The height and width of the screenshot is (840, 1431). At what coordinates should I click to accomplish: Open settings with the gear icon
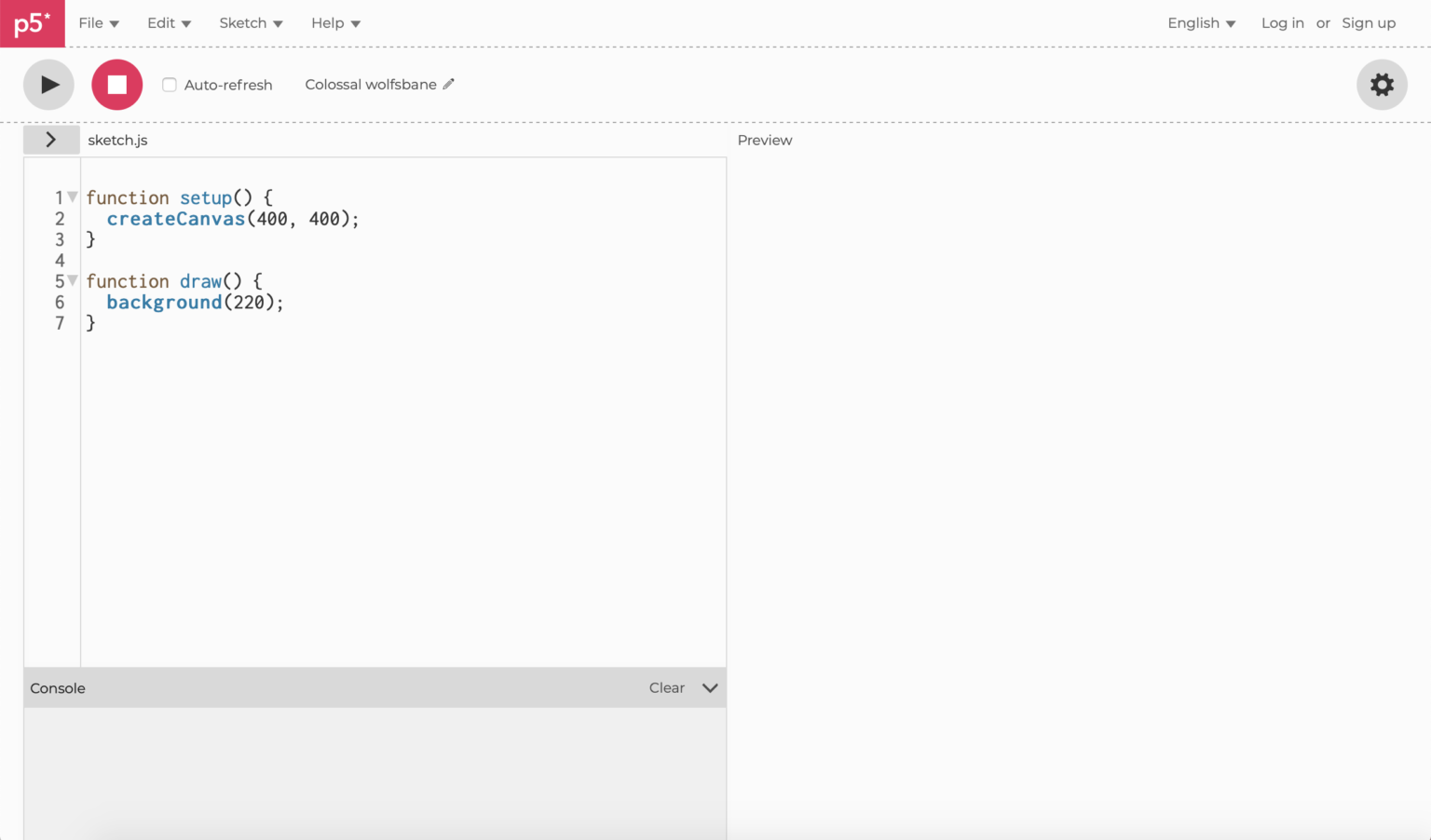pyautogui.click(x=1382, y=85)
